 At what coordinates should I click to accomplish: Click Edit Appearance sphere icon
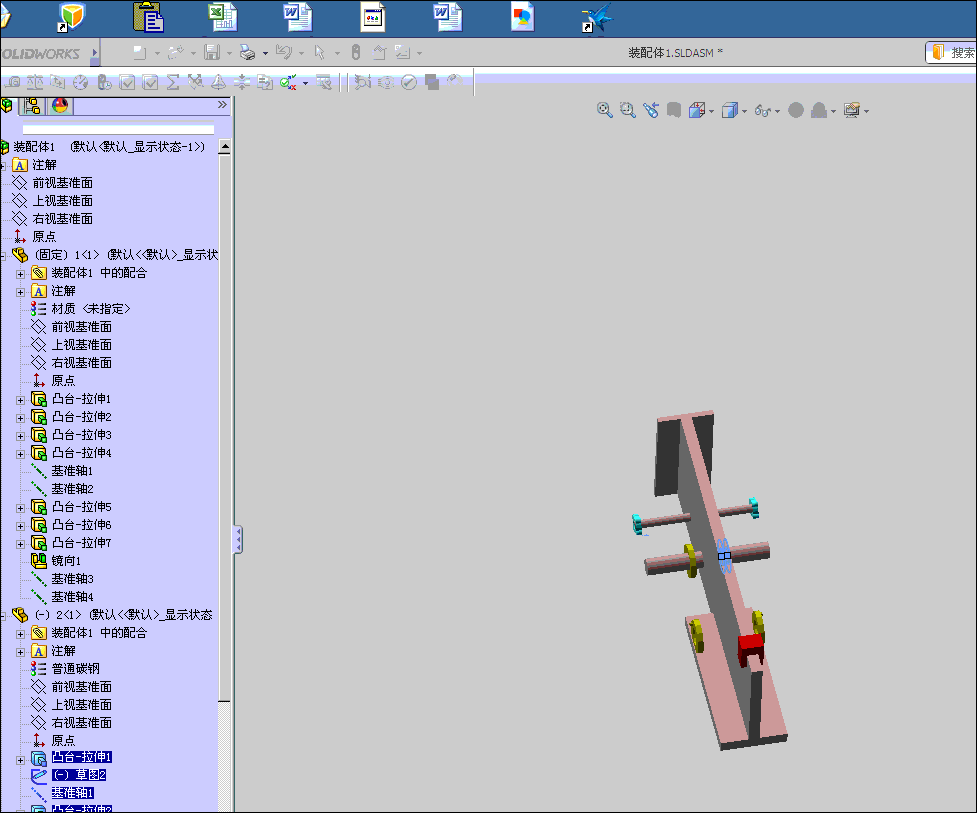tap(796, 110)
